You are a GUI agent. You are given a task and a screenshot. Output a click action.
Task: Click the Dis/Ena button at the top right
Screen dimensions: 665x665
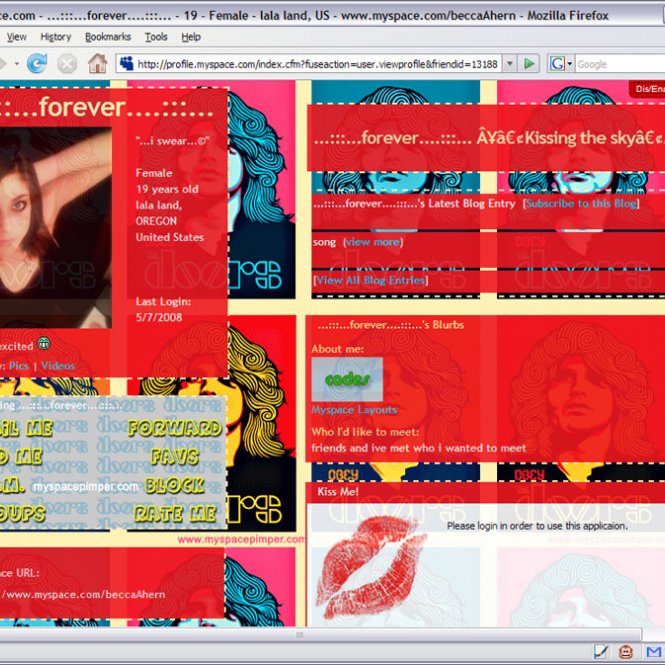point(648,89)
